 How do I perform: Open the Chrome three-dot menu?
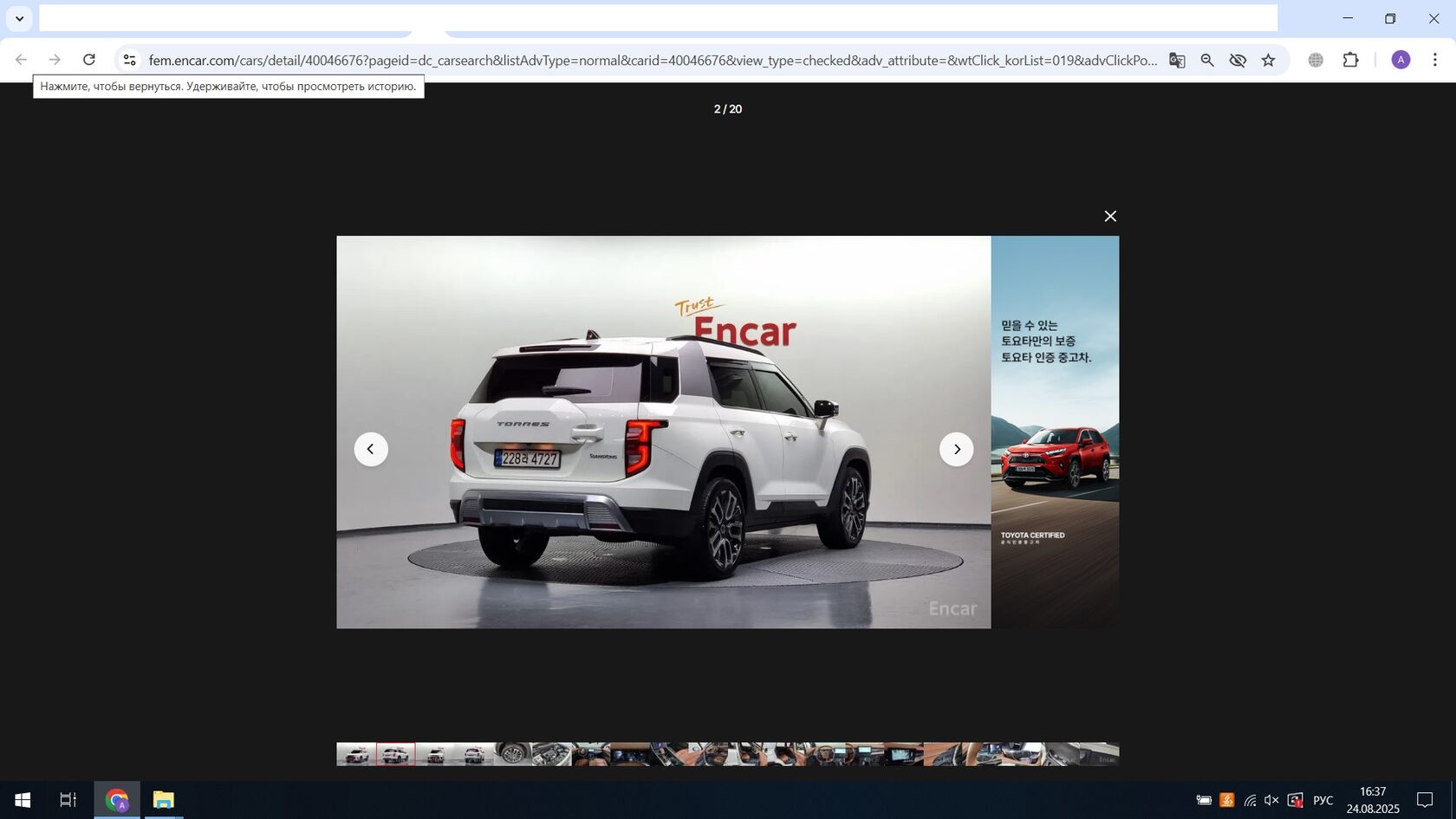(x=1435, y=60)
